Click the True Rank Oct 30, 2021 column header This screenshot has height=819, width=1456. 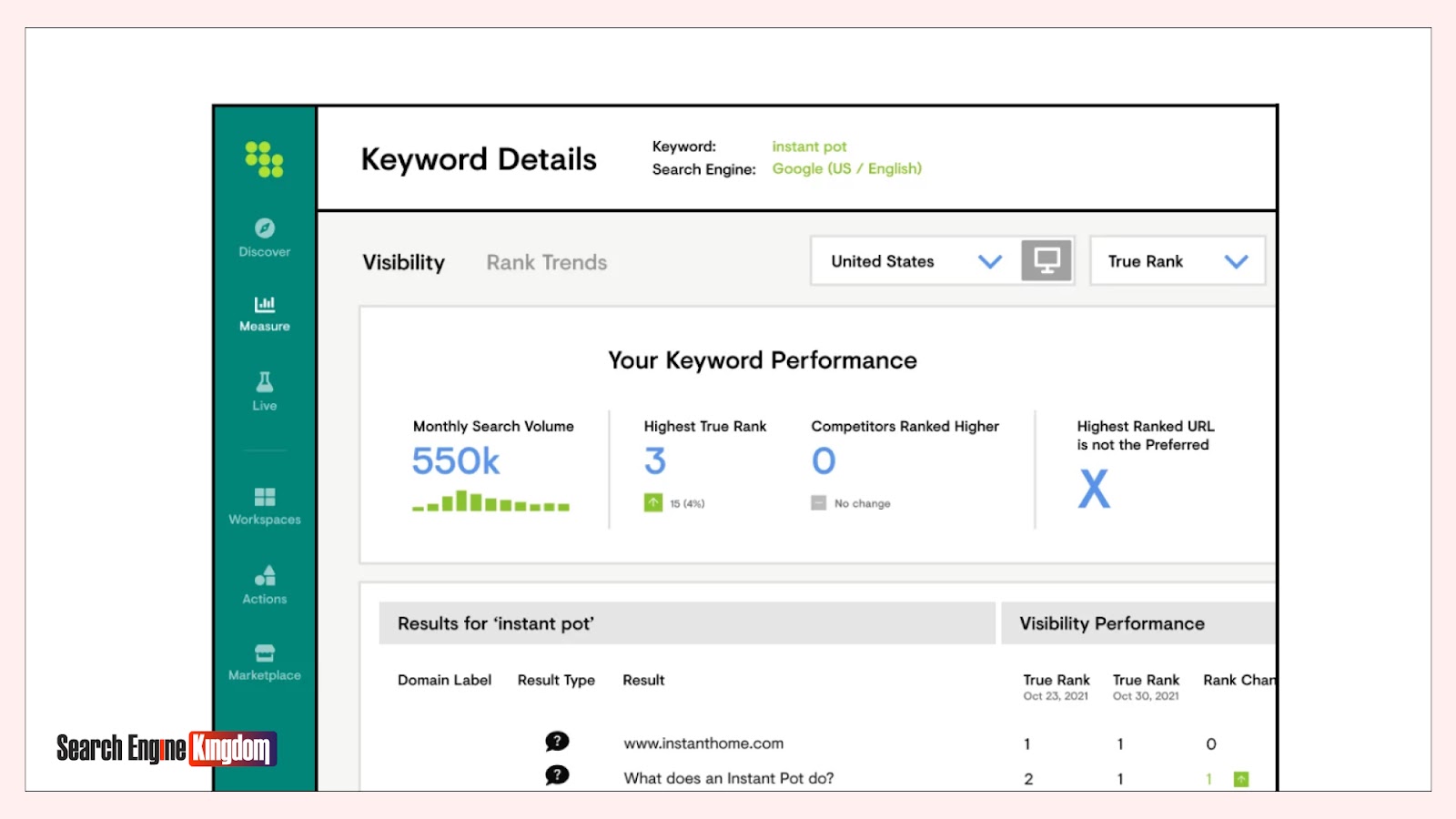click(x=1146, y=687)
